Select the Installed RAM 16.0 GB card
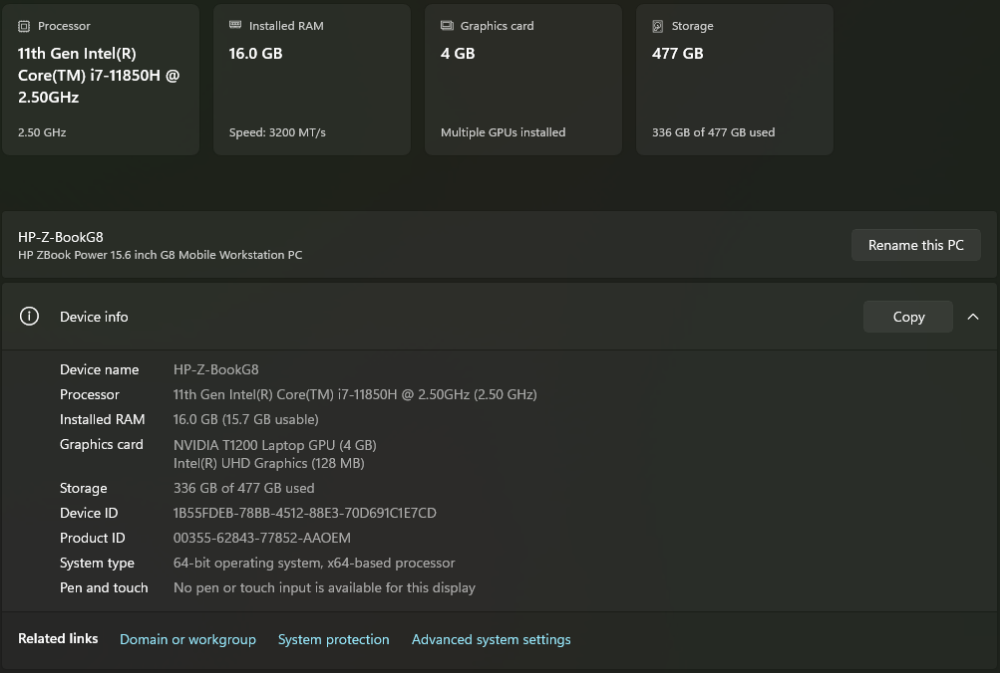The image size is (1000, 673). [312, 80]
